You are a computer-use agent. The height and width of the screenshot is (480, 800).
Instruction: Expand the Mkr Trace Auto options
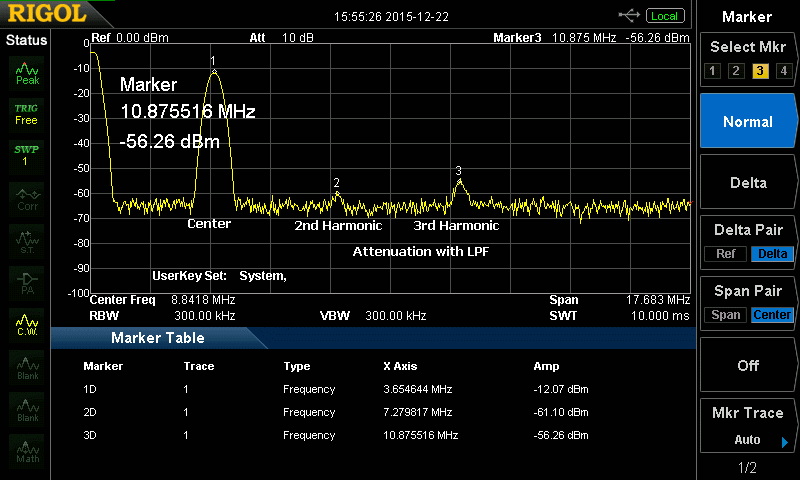pos(784,440)
